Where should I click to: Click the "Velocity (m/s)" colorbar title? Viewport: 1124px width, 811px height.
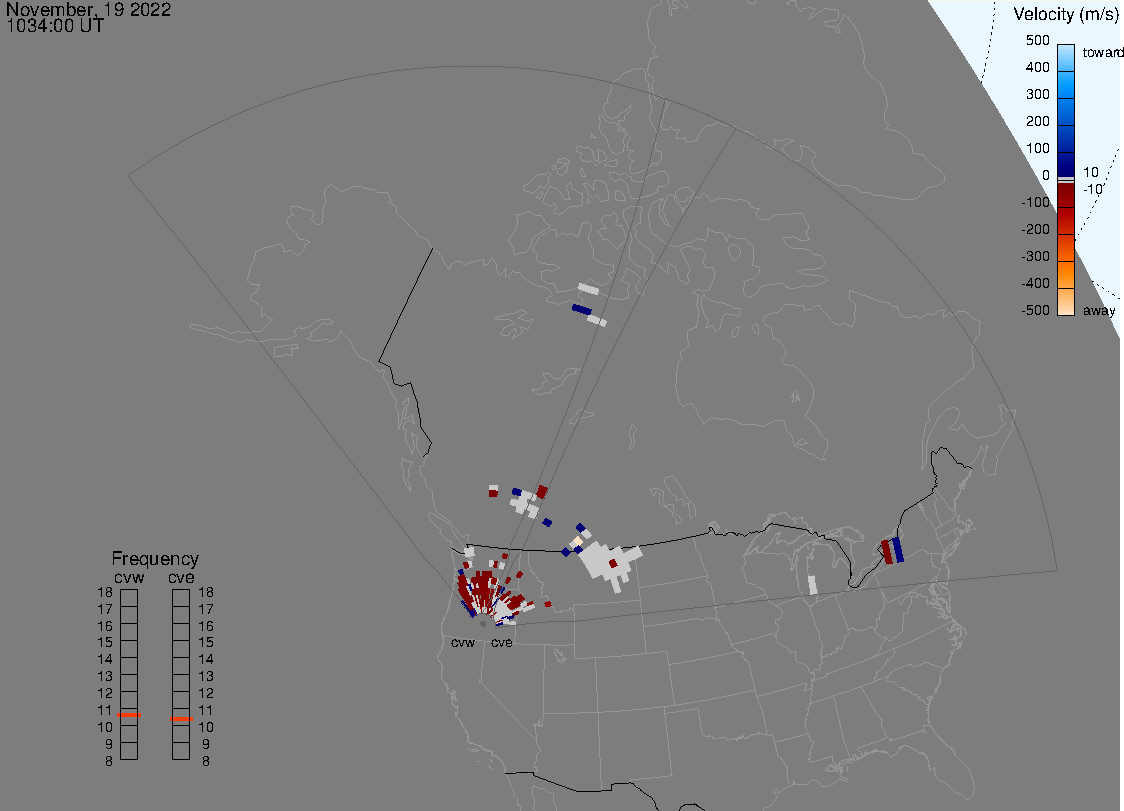1066,14
